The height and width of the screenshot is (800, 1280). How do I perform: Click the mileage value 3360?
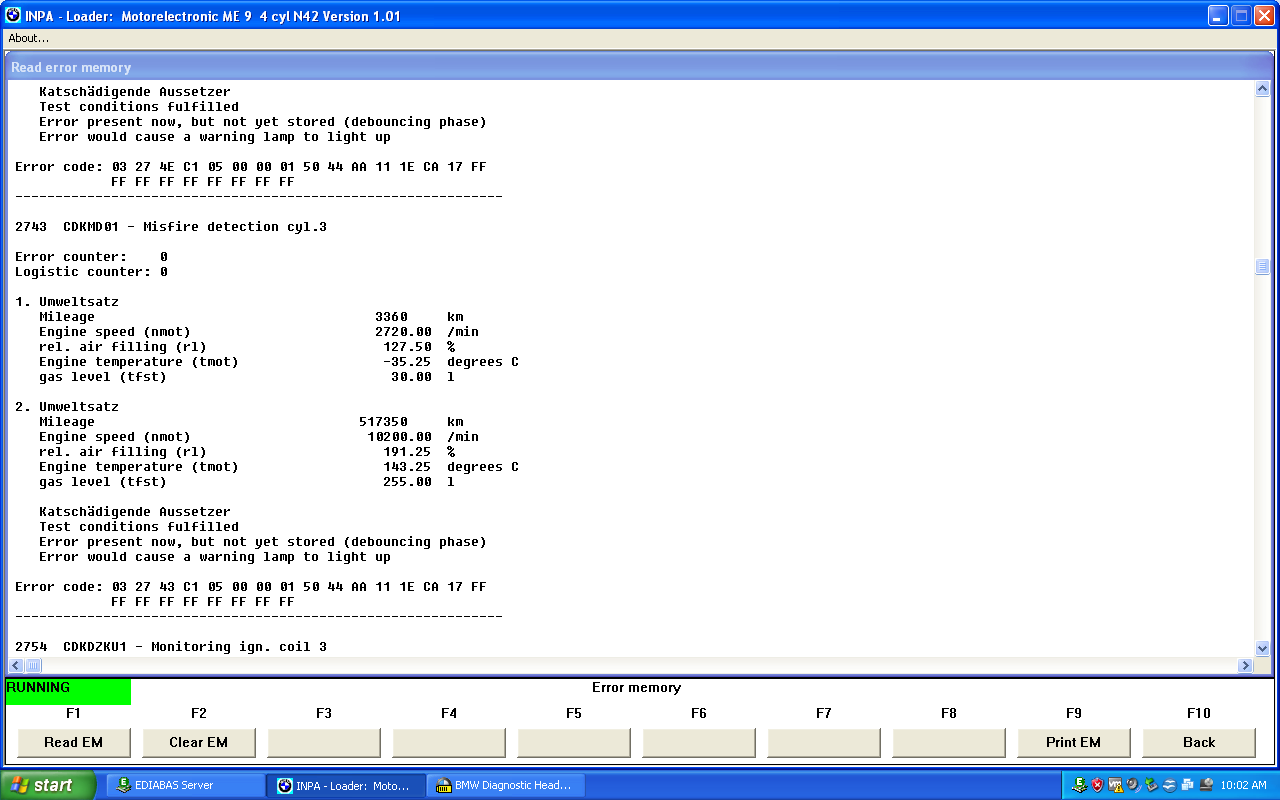(391, 317)
